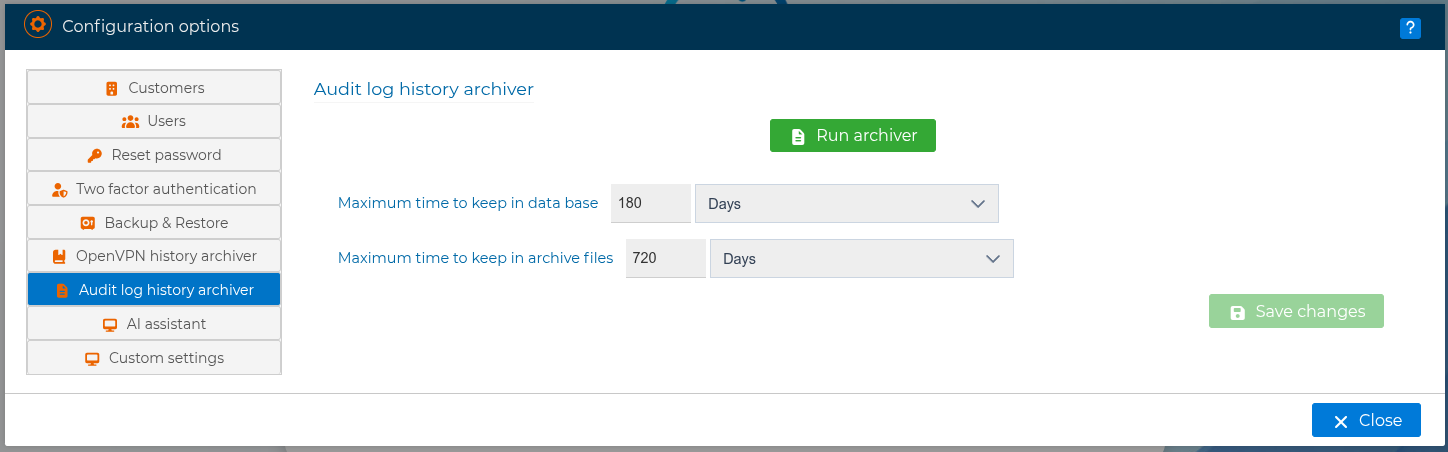Click the Users group icon
The height and width of the screenshot is (452, 1448).
(130, 121)
